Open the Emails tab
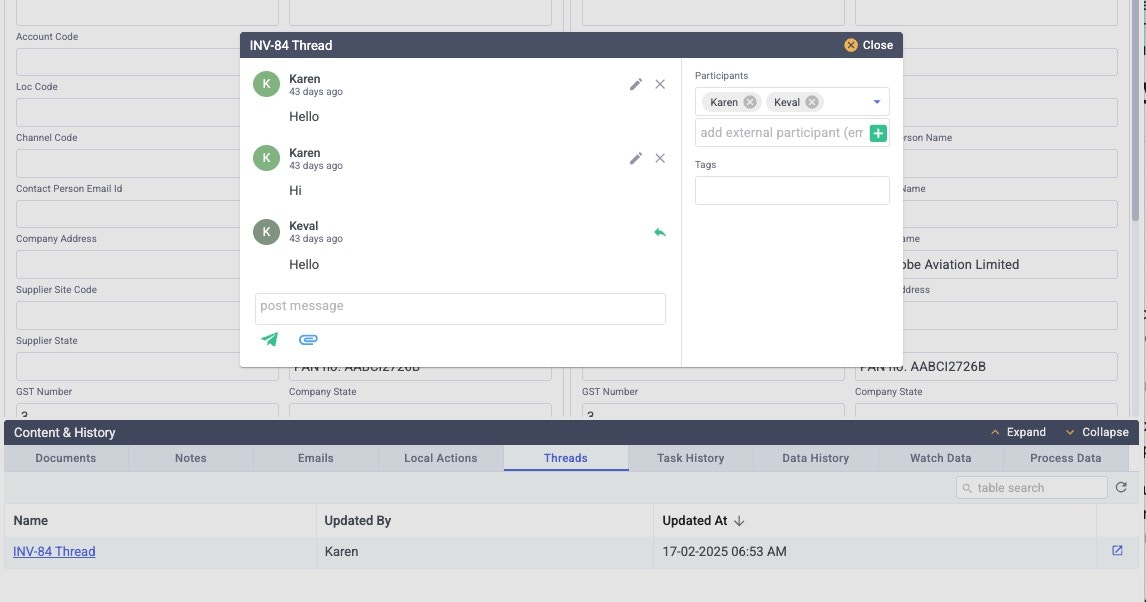This screenshot has width=1146, height=602. point(316,458)
